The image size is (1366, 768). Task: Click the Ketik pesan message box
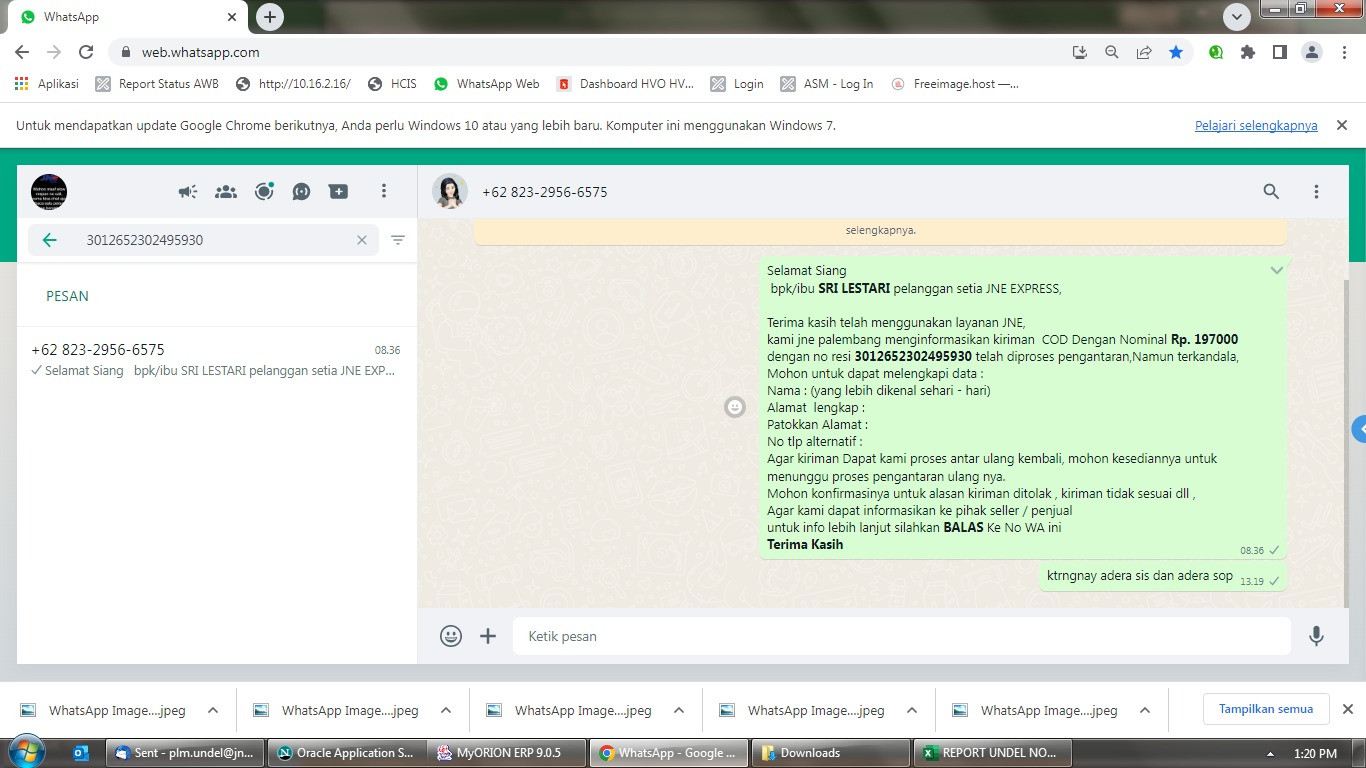[902, 636]
